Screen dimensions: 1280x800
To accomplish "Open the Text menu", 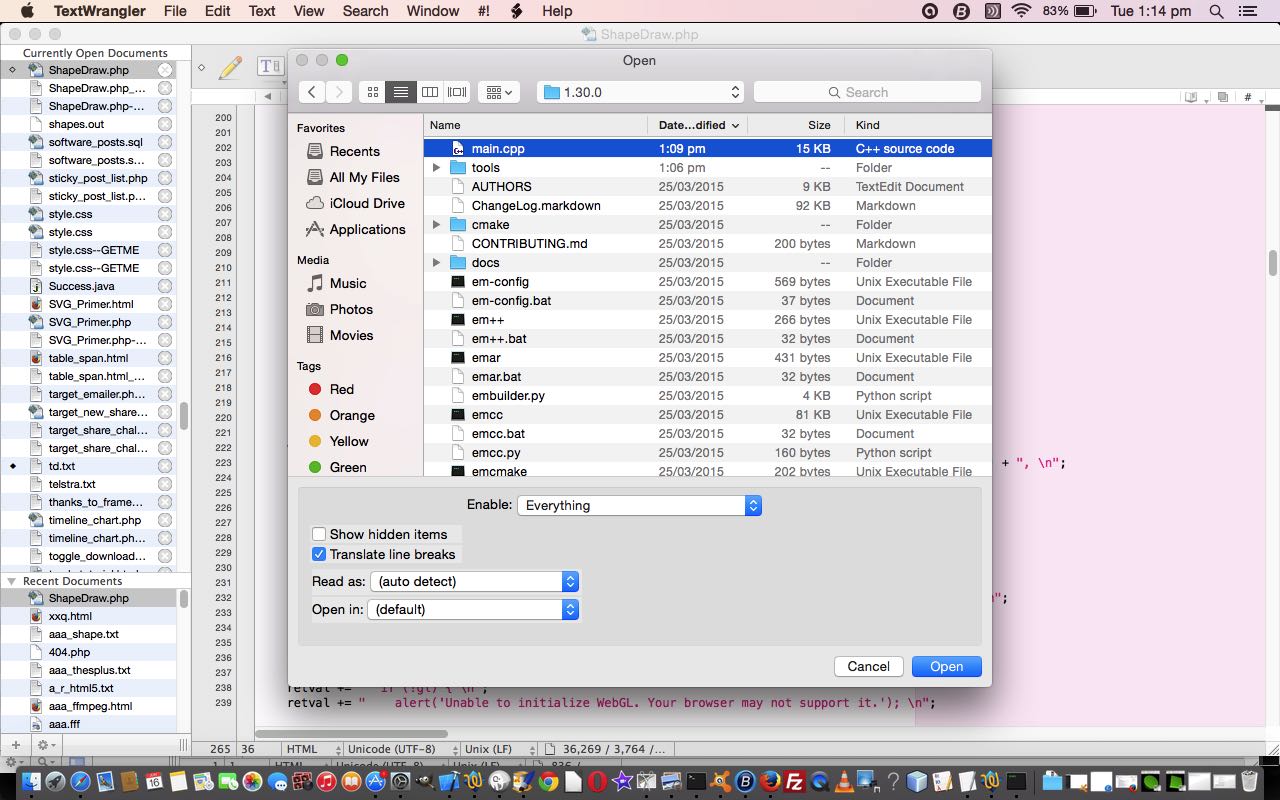I will point(262,11).
